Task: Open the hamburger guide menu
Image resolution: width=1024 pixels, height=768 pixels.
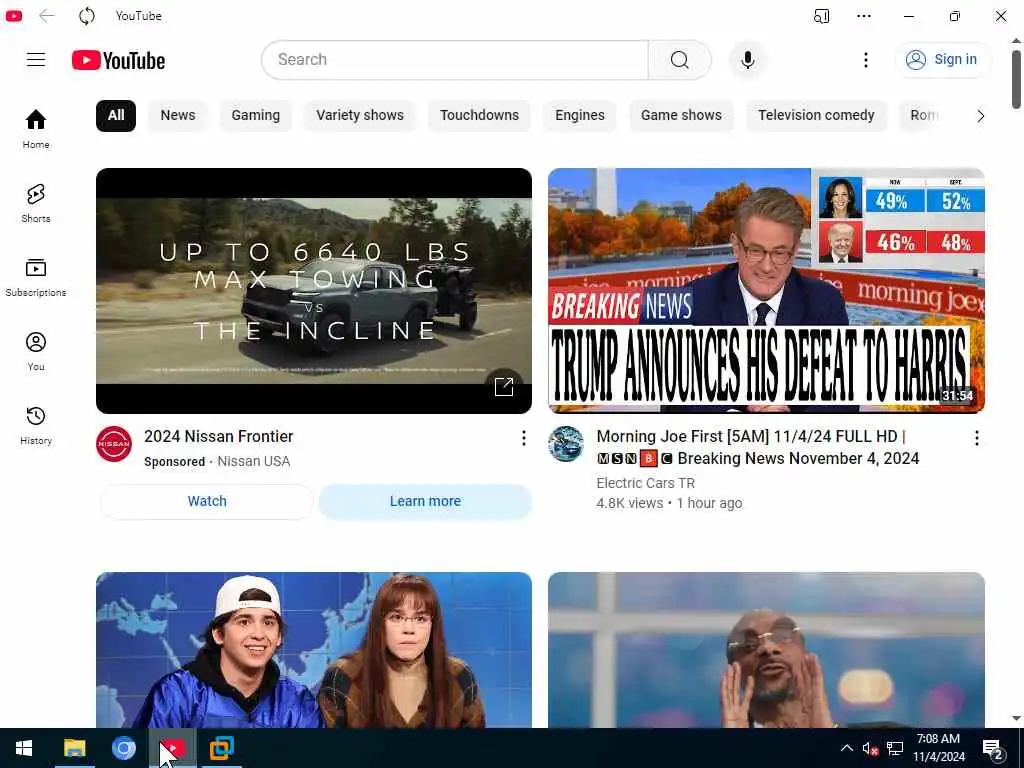Action: (36, 59)
